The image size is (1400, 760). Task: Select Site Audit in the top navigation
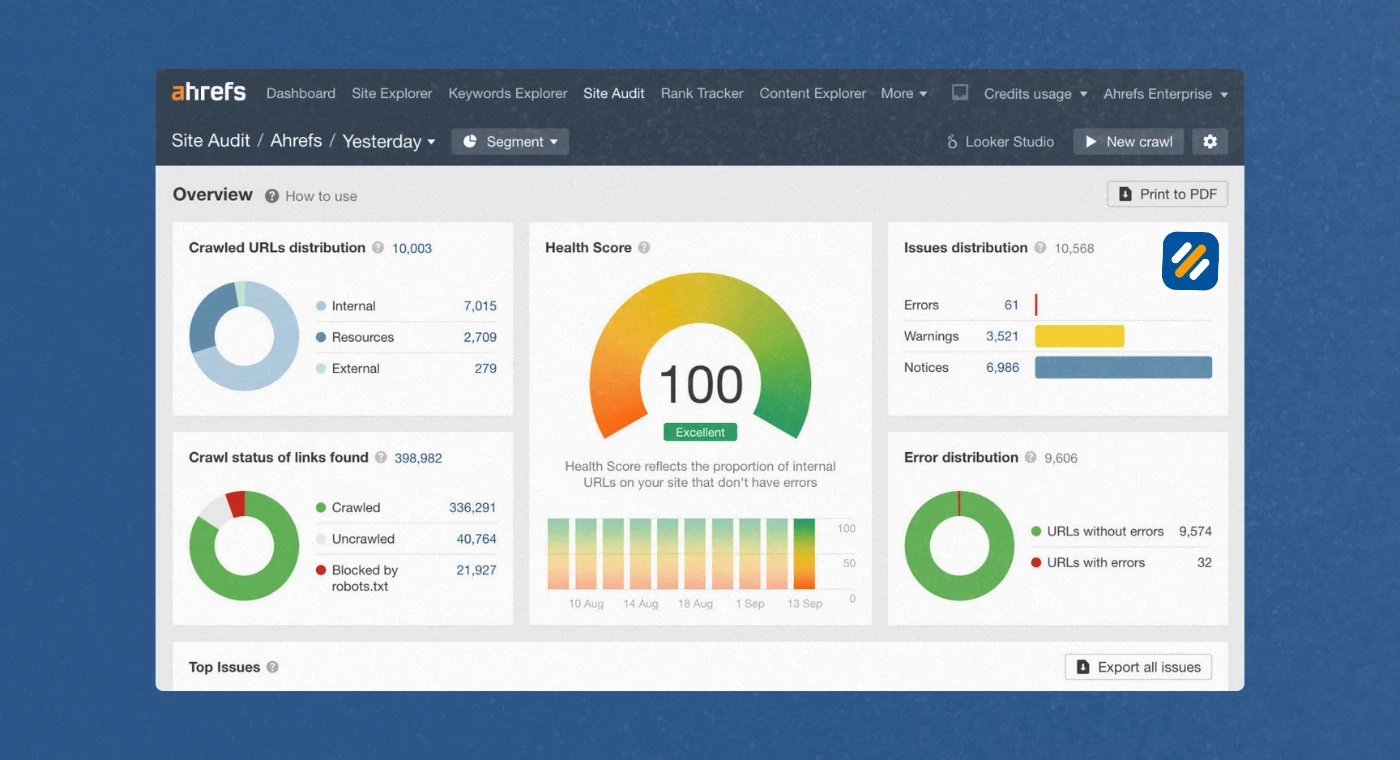click(x=614, y=93)
